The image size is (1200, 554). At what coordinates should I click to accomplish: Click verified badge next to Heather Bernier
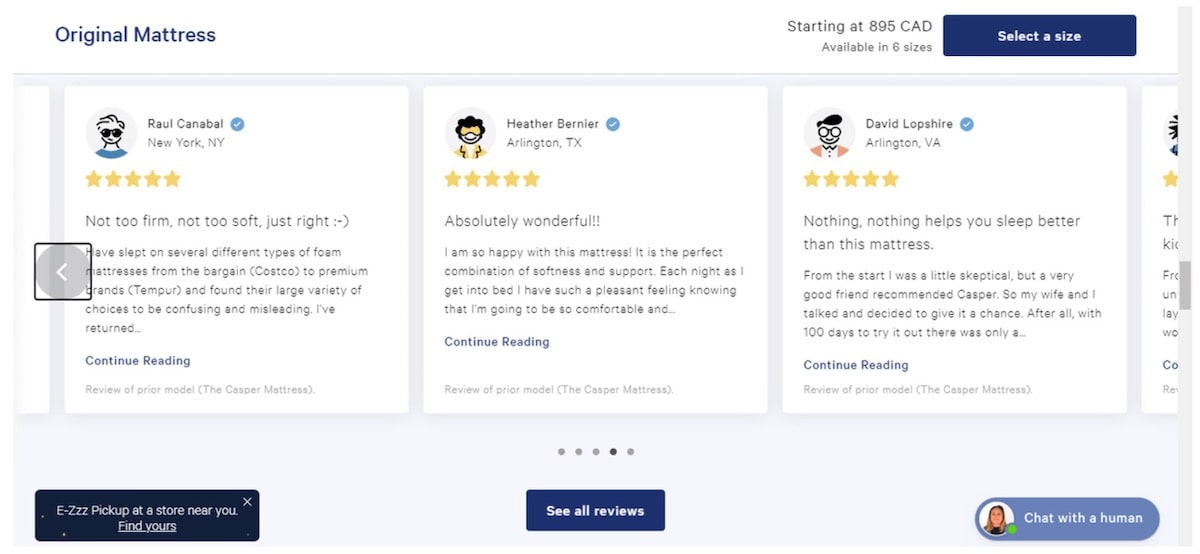(613, 124)
